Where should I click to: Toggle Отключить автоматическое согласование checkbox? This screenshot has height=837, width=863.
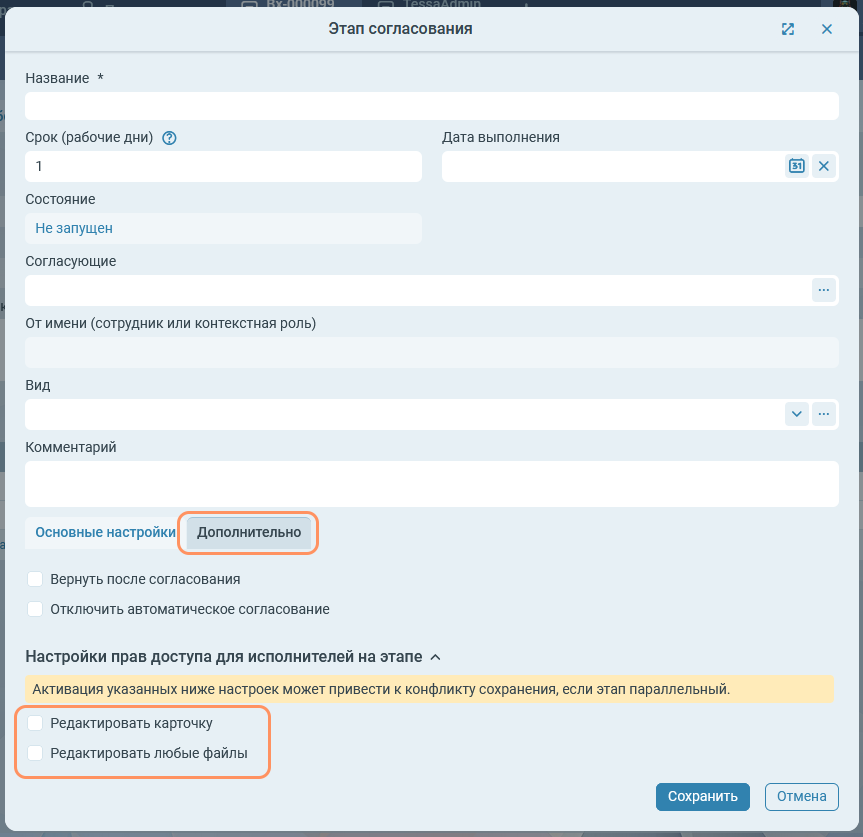[x=35, y=609]
